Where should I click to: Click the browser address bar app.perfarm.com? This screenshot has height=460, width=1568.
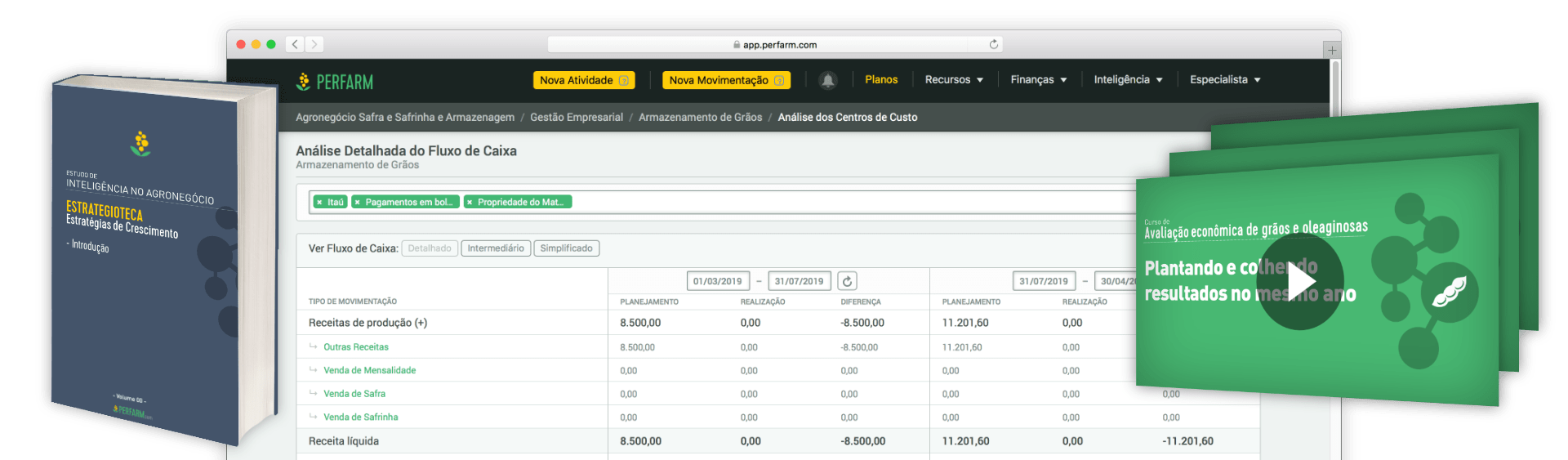pos(775,44)
